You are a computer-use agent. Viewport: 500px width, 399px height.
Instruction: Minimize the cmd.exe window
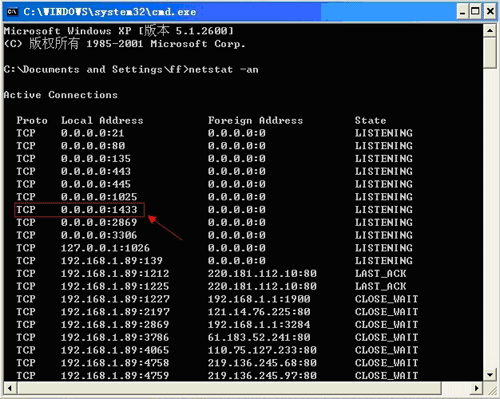click(462, 12)
